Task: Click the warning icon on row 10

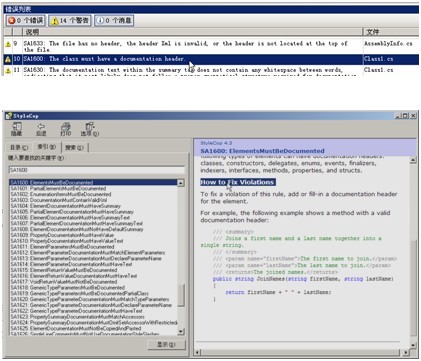Action: click(8, 59)
